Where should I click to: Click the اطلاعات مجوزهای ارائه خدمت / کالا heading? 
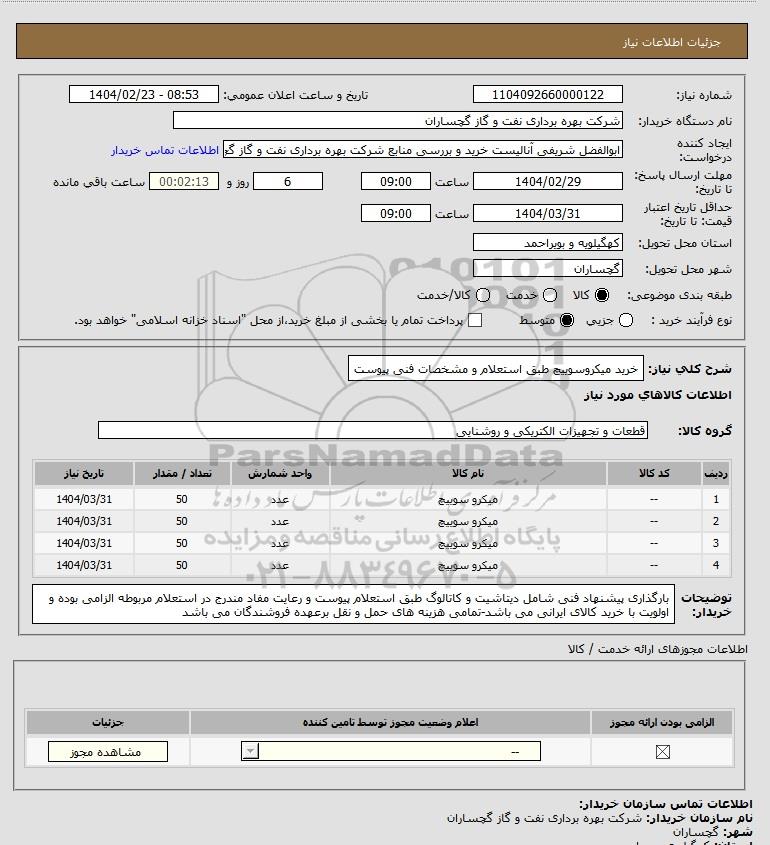(657, 649)
